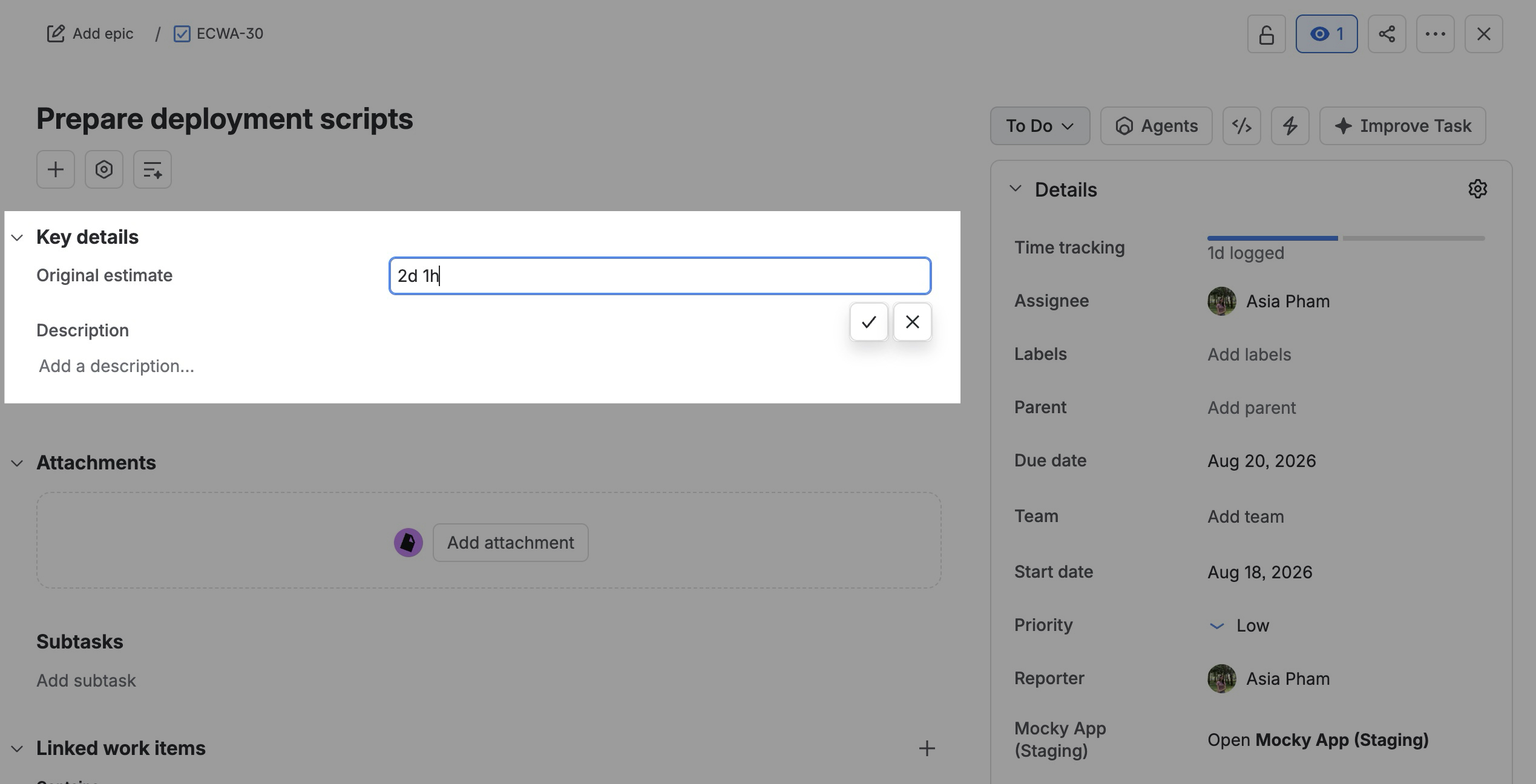Click the time tracking progress bar
The image size is (1536, 784).
pyautogui.click(x=1346, y=238)
